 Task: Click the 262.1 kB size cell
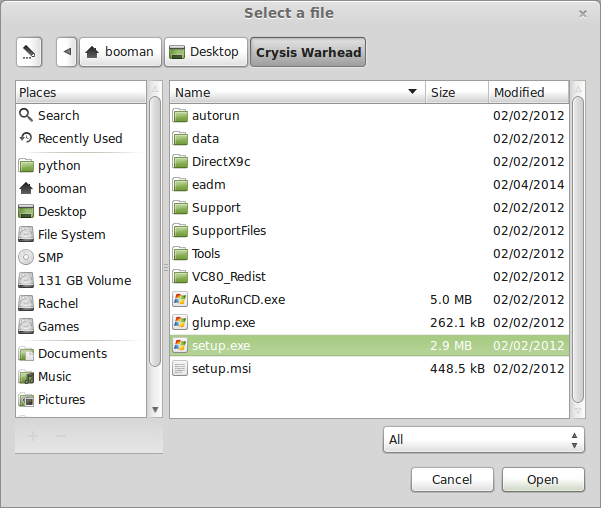pos(457,322)
